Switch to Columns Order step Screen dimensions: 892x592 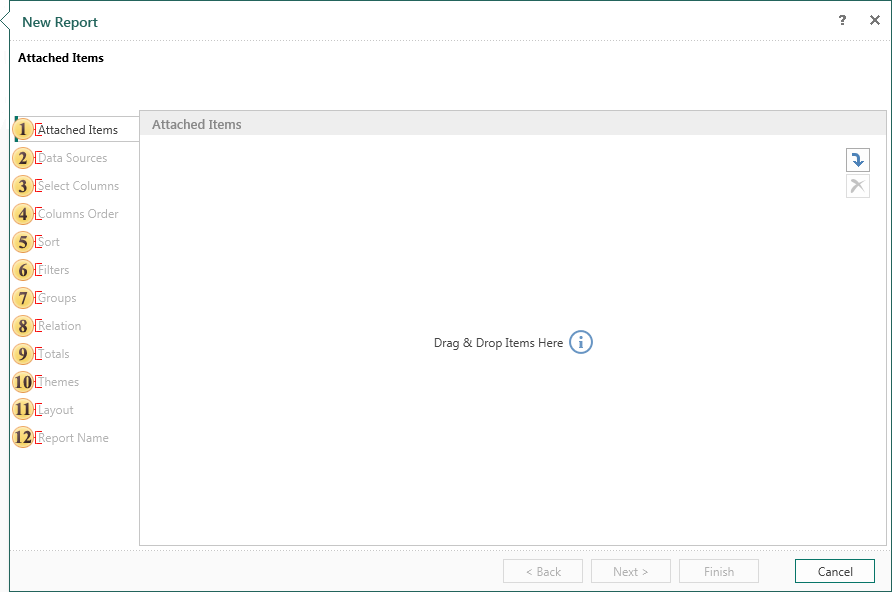click(78, 214)
